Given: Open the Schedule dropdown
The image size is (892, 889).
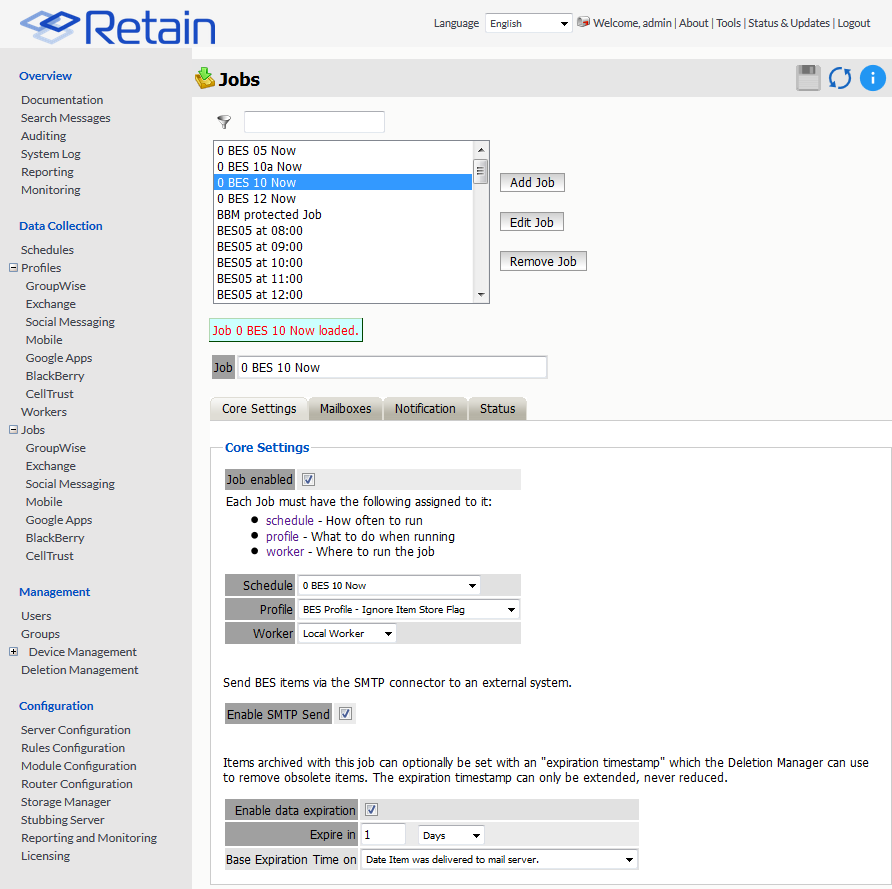Looking at the screenshot, I should [389, 585].
